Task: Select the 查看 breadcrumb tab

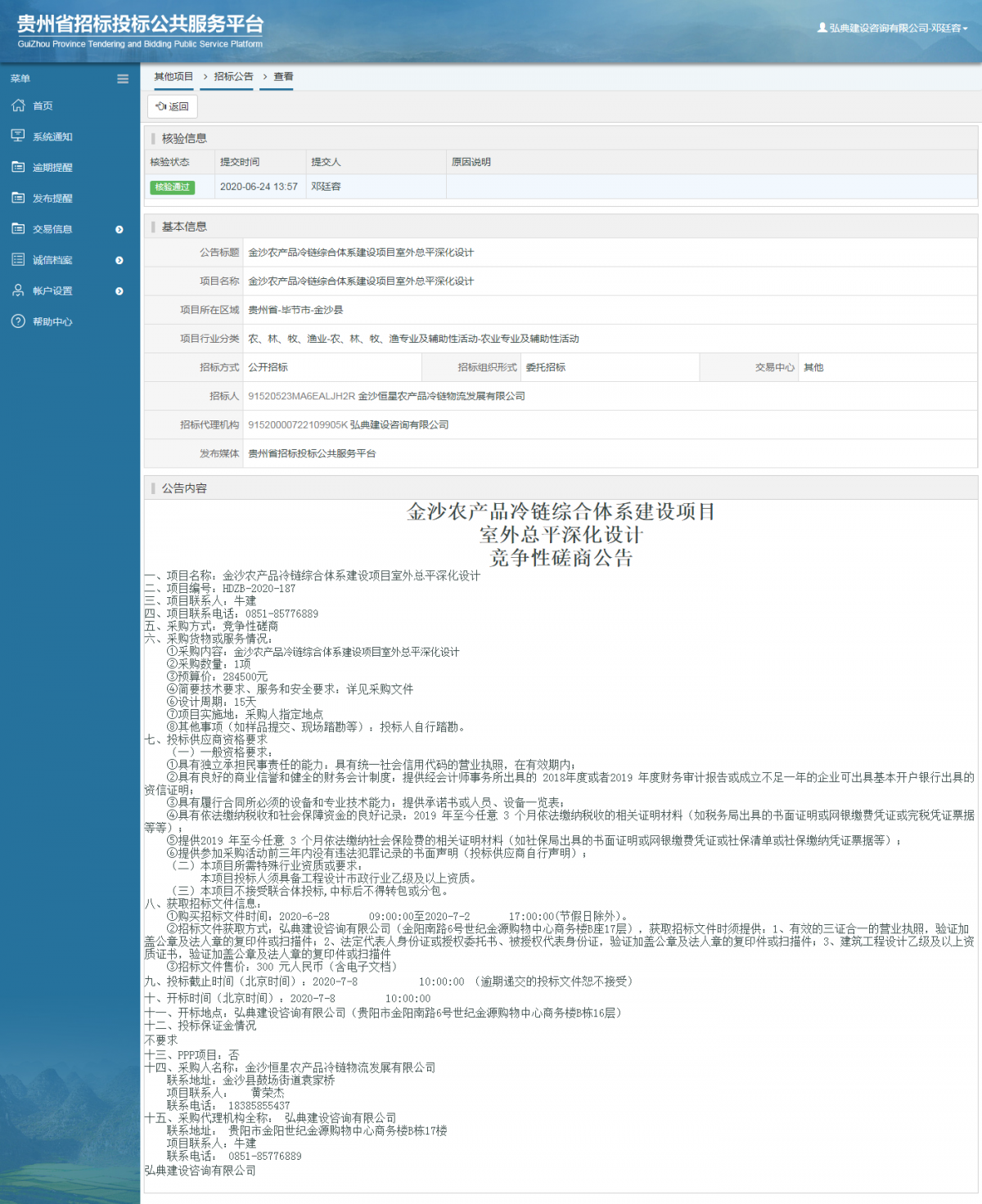Action: [283, 77]
